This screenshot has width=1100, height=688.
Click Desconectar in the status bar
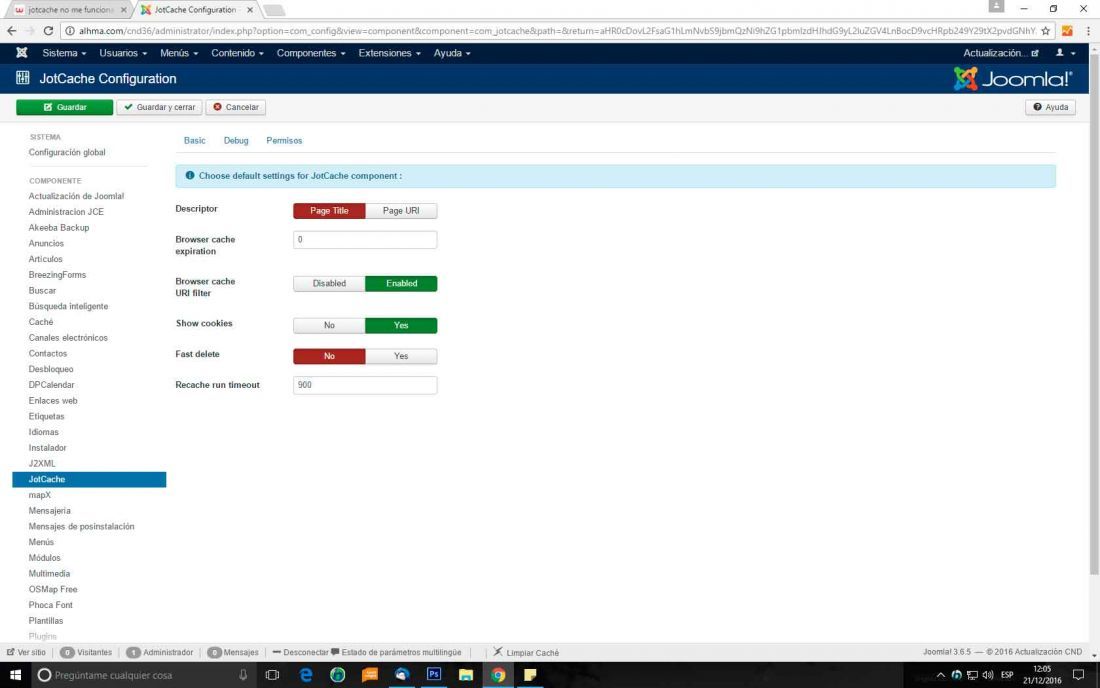[300, 652]
